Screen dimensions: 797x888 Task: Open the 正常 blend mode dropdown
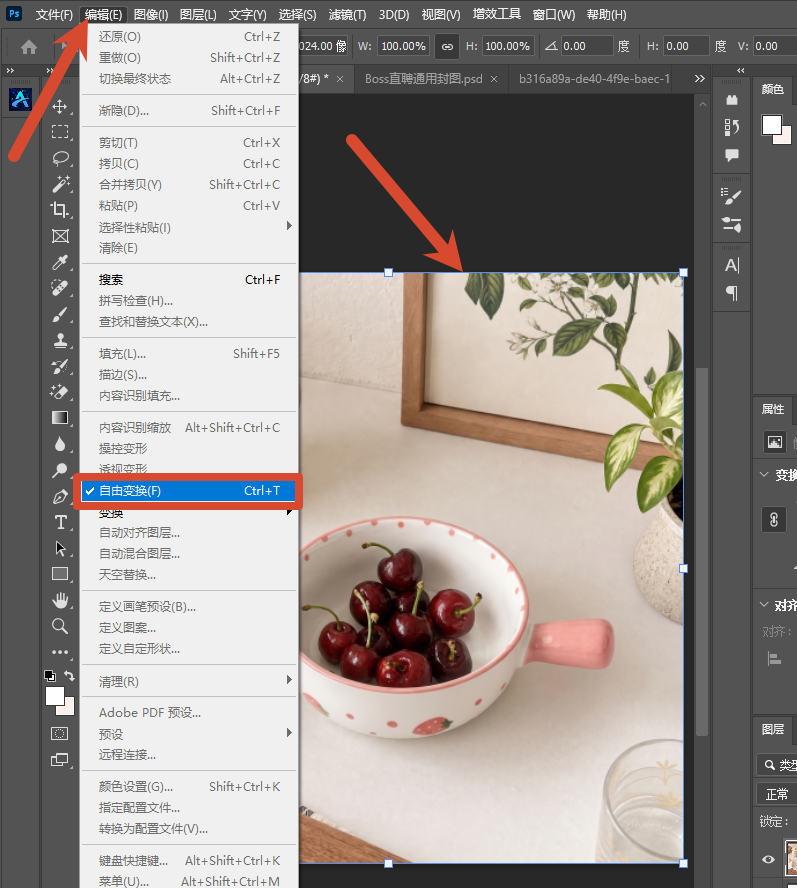click(777, 794)
